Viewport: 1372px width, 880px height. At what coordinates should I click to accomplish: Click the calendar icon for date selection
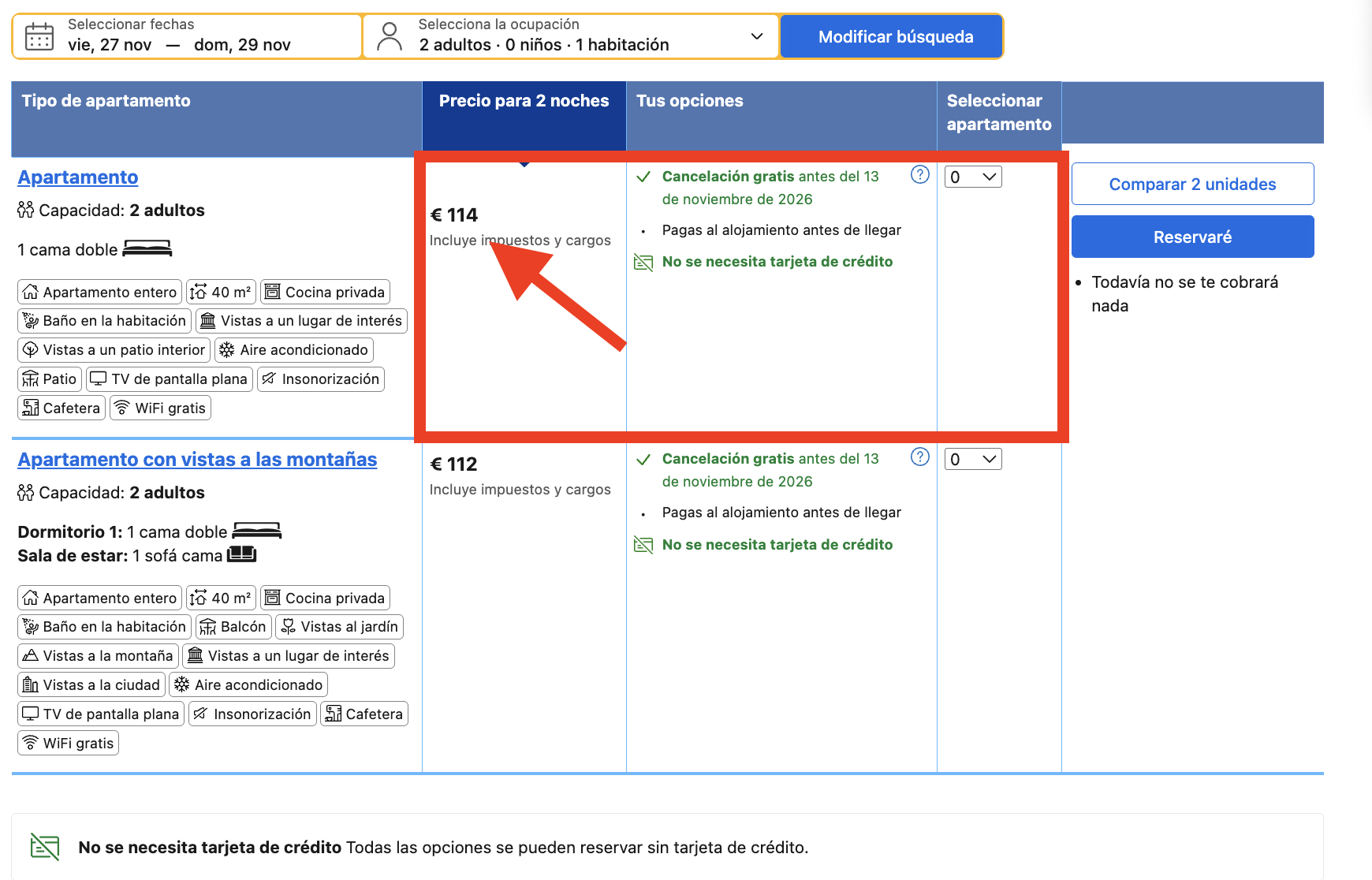coord(39,37)
